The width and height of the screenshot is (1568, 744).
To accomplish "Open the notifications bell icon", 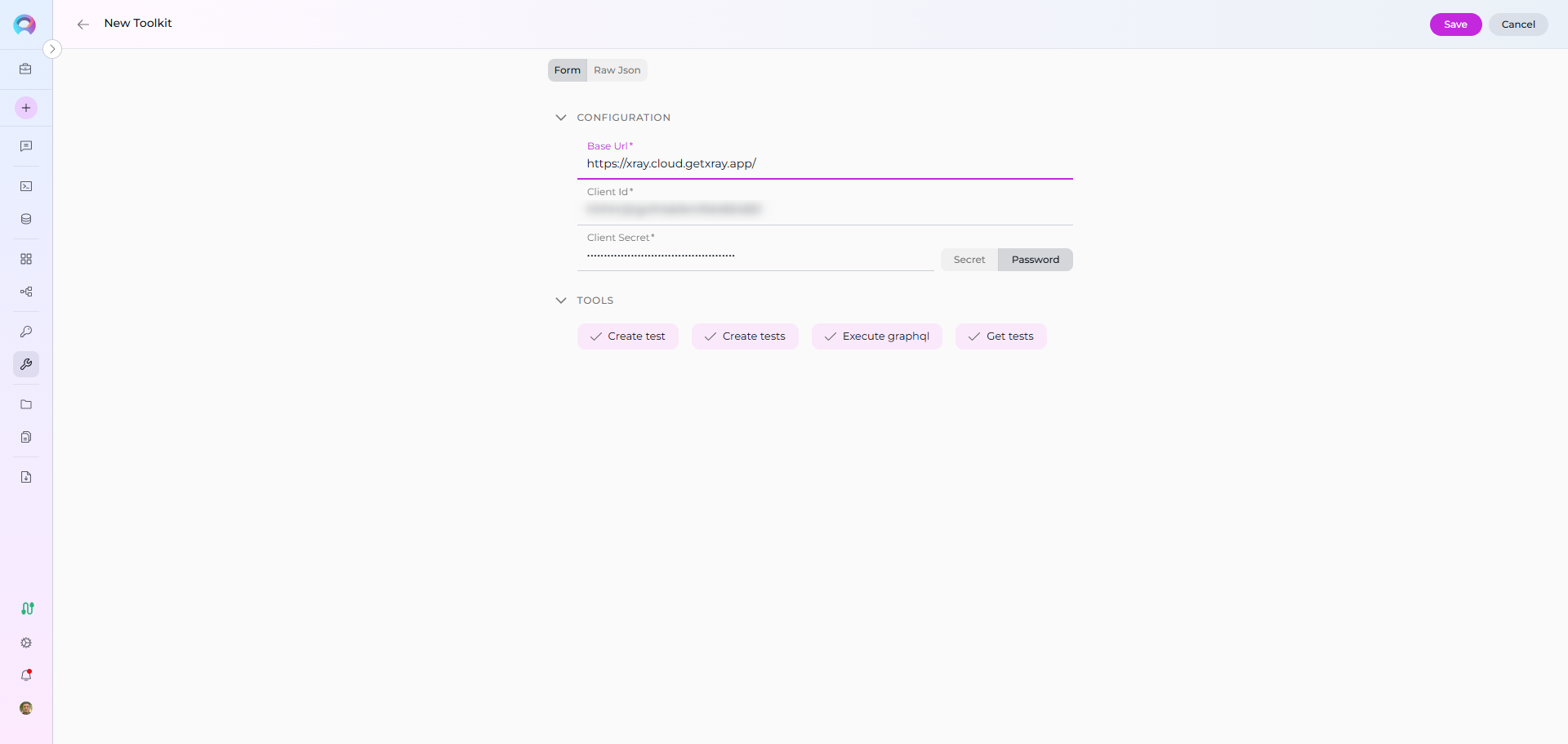I will (x=26, y=675).
